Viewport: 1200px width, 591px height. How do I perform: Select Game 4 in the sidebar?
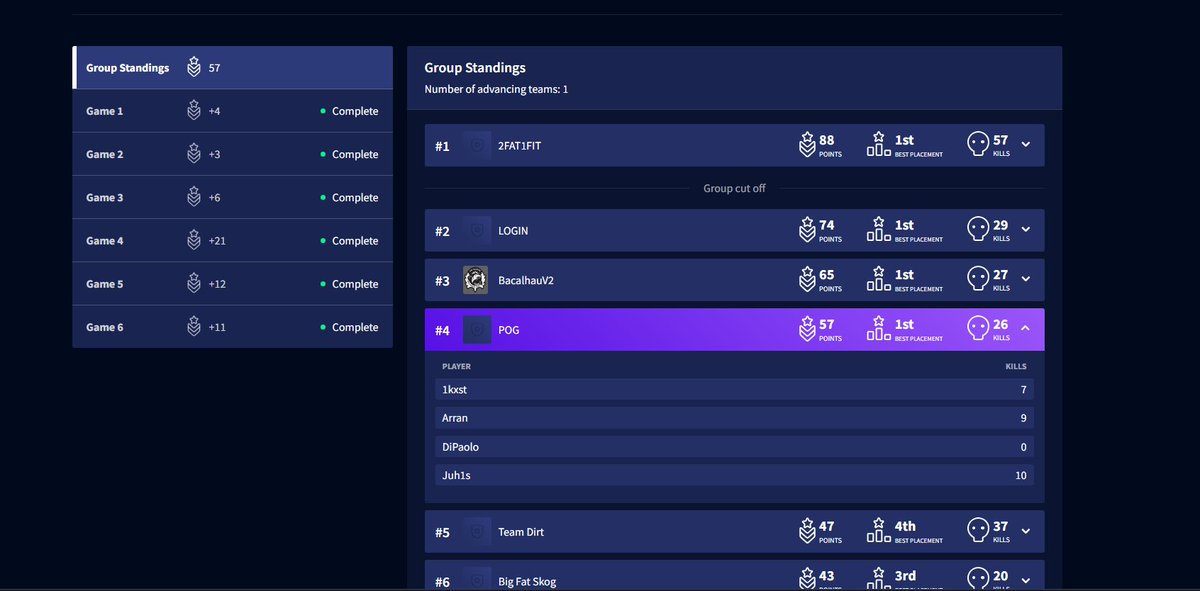click(233, 240)
